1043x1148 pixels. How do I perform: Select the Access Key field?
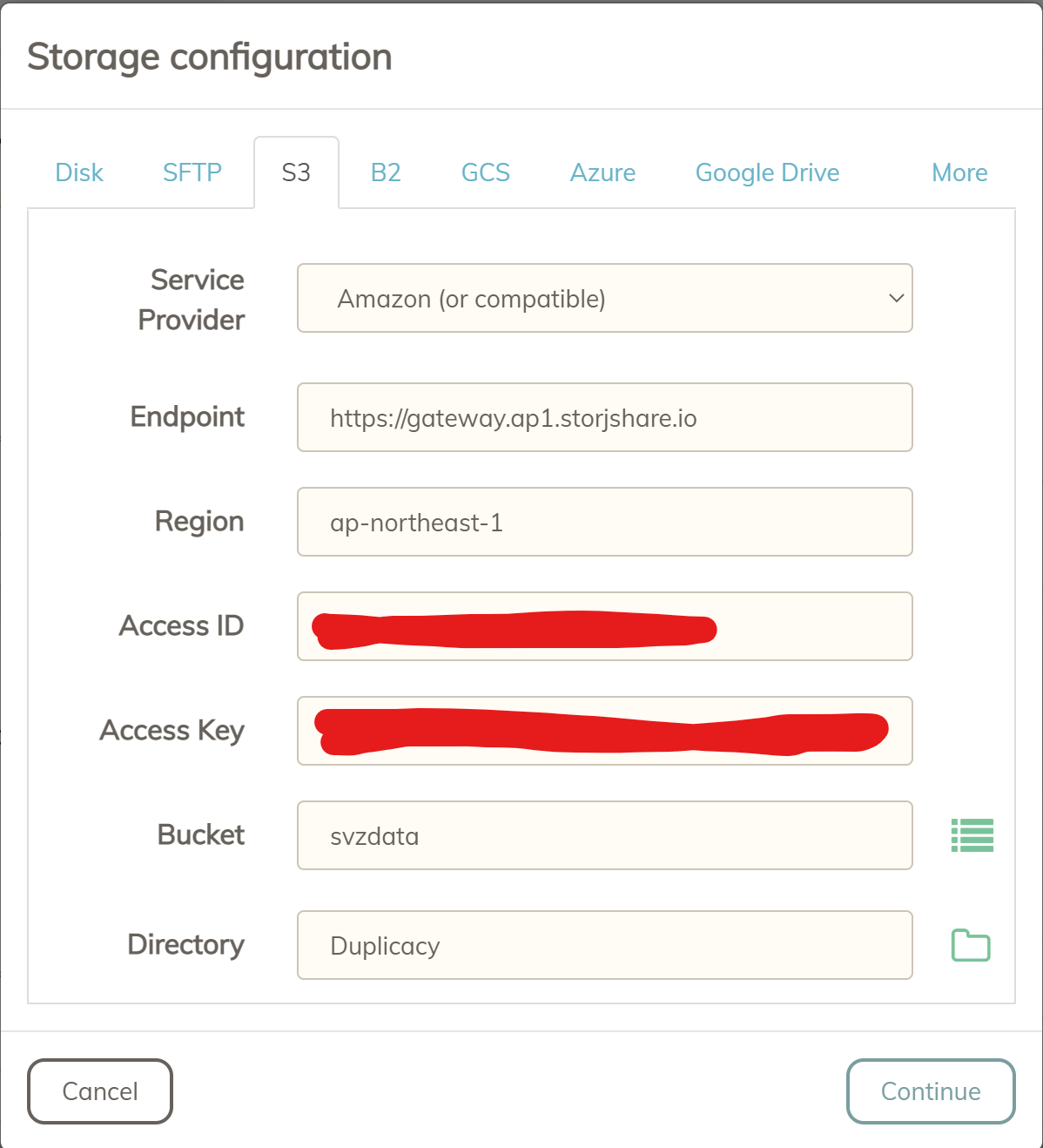605,731
